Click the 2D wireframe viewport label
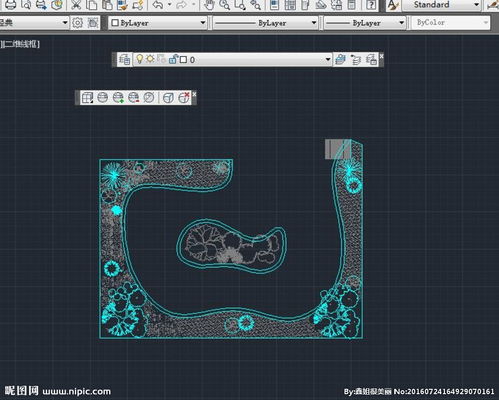This screenshot has width=499, height=400. click(20, 44)
